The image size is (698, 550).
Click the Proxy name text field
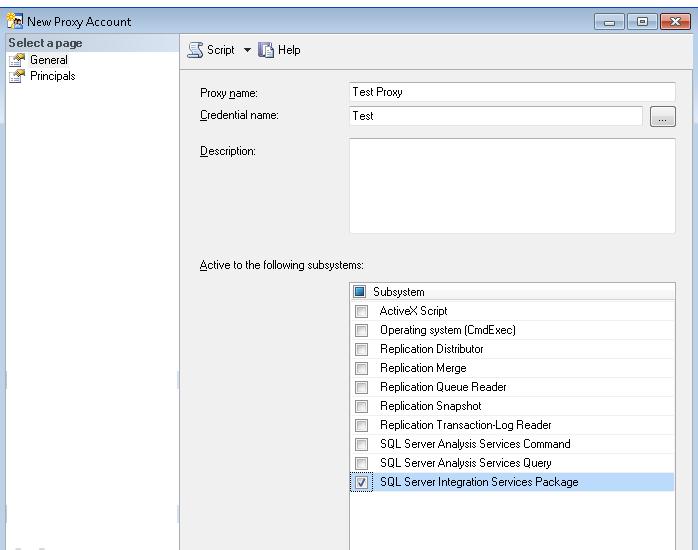click(511, 92)
